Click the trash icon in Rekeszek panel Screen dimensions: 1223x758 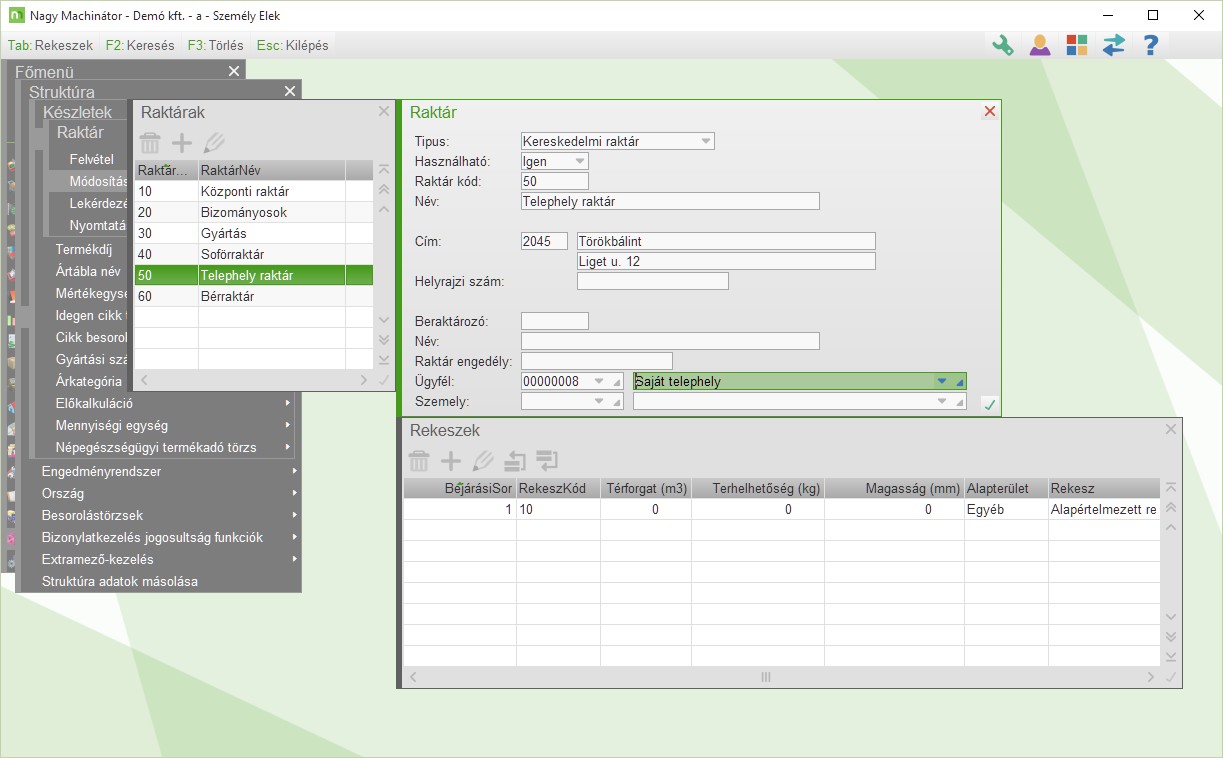[x=419, y=461]
